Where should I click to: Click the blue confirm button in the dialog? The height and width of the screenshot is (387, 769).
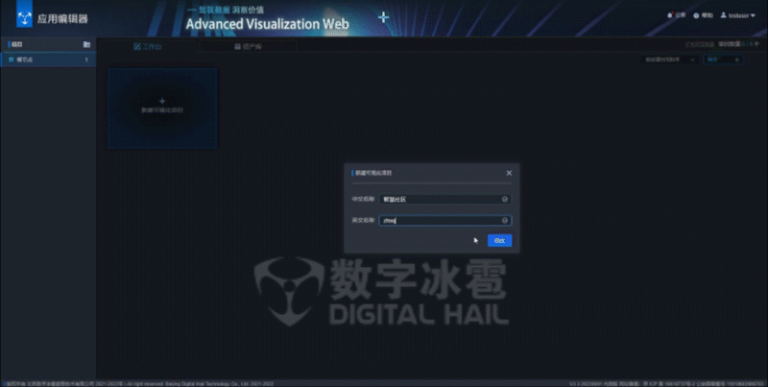500,240
